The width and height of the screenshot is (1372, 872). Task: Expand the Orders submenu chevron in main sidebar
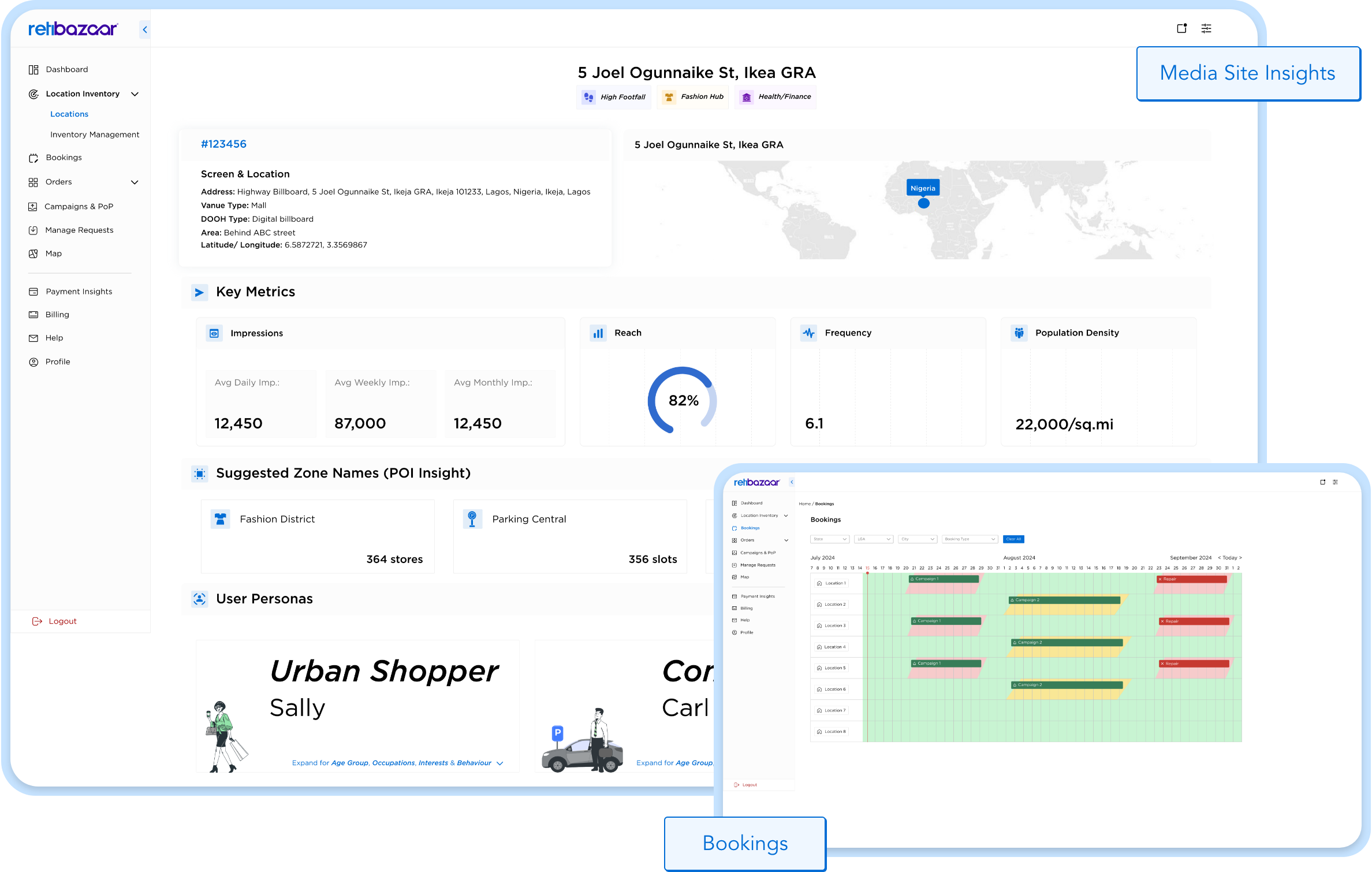tap(135, 182)
